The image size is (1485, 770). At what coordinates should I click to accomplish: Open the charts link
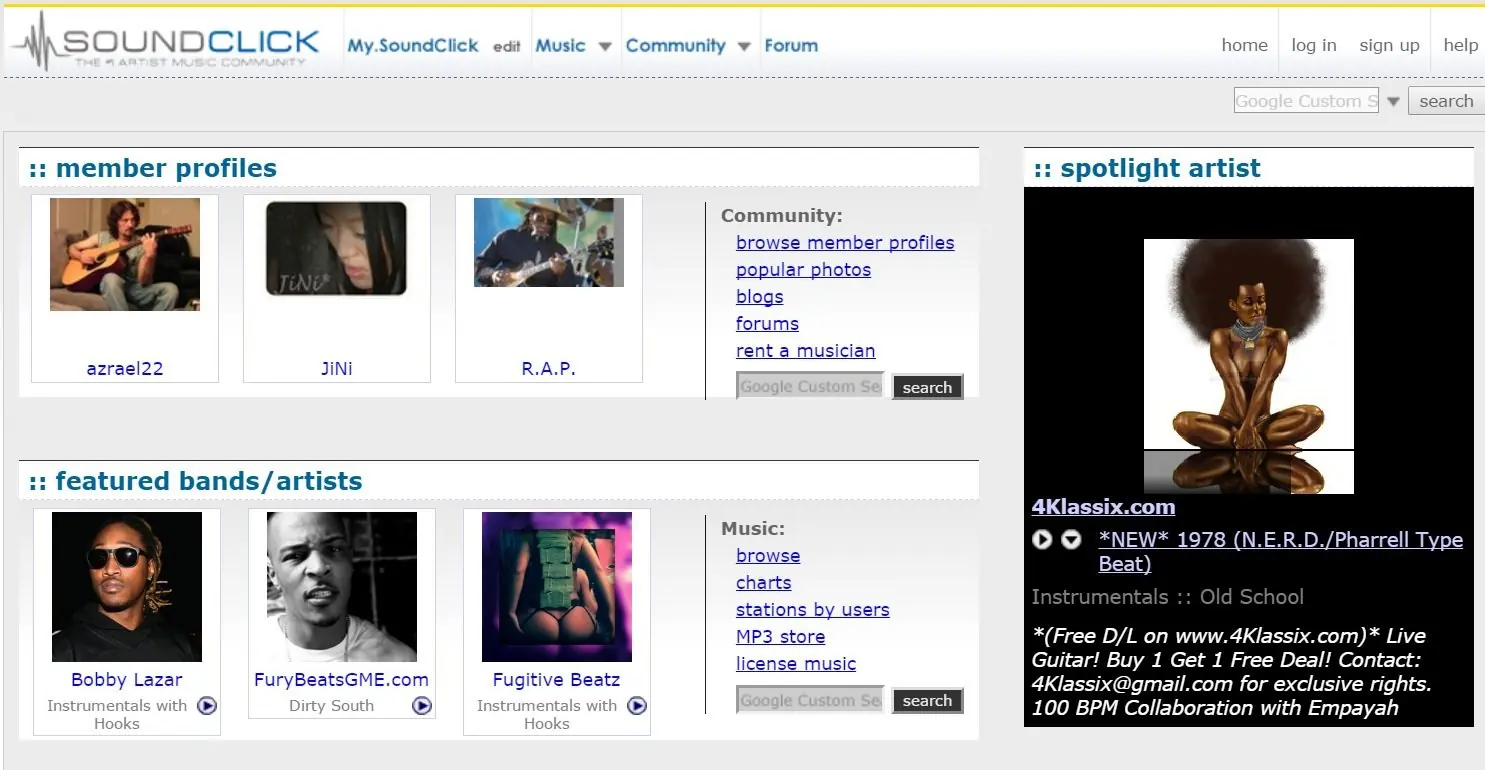tap(764, 583)
